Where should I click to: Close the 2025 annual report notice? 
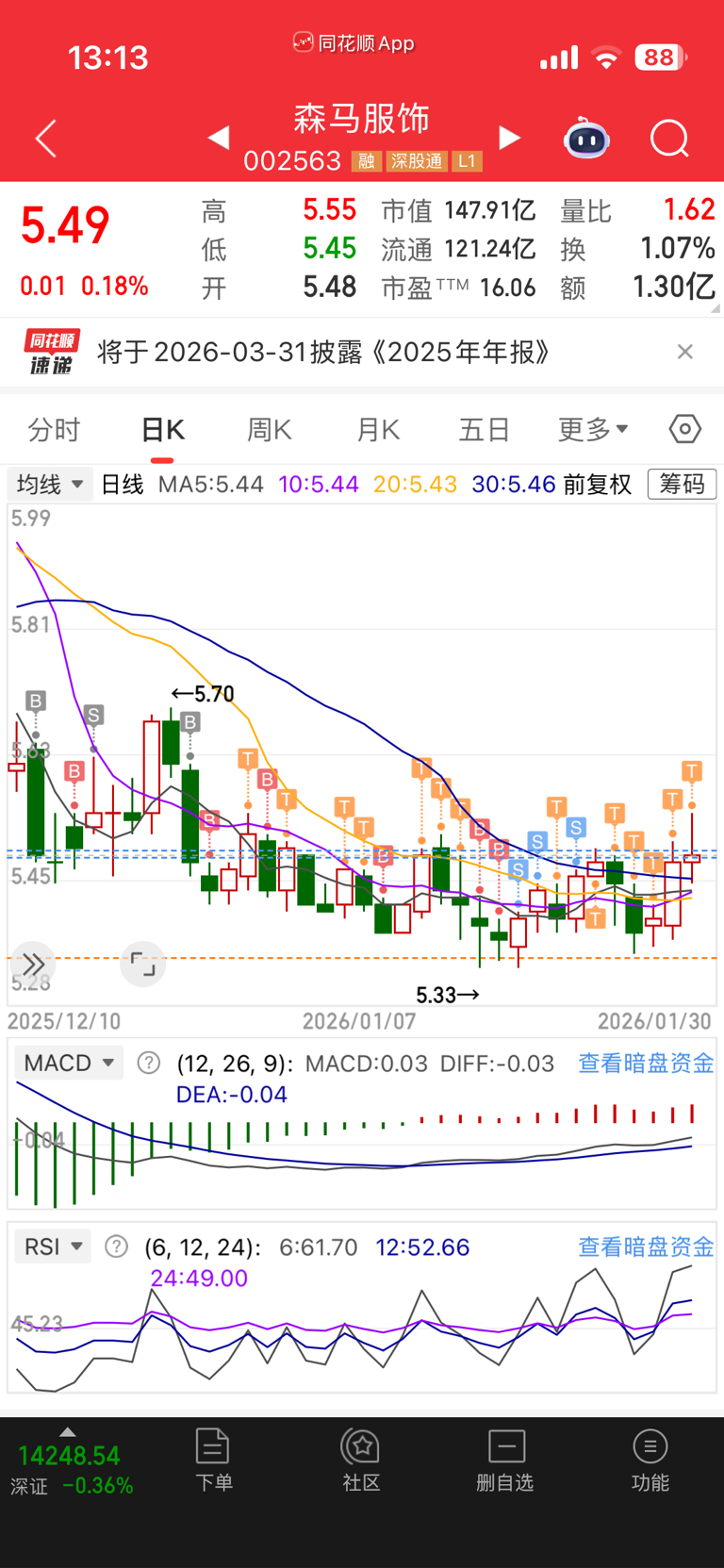coord(685,352)
